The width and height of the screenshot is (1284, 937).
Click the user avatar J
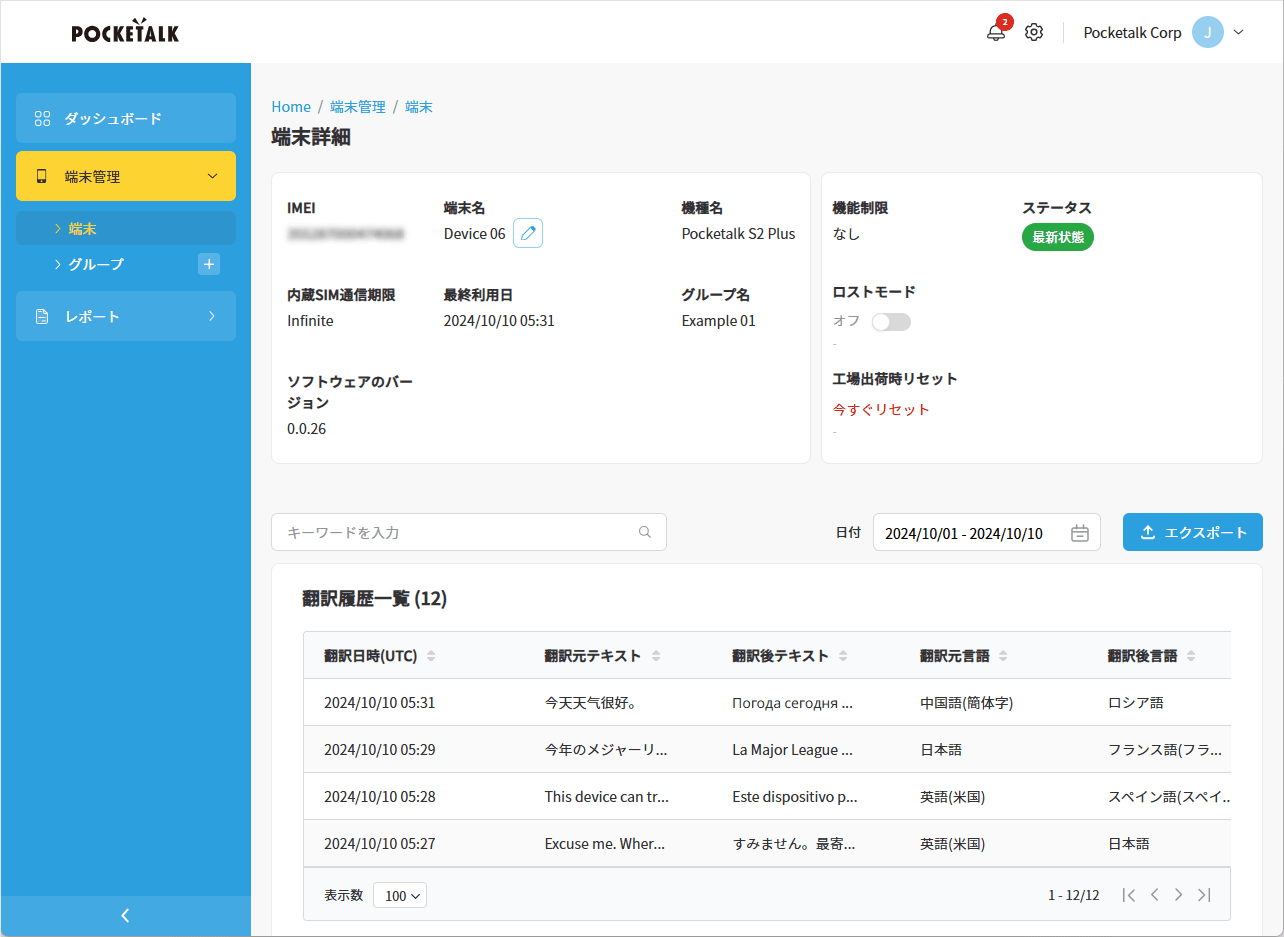[1208, 32]
